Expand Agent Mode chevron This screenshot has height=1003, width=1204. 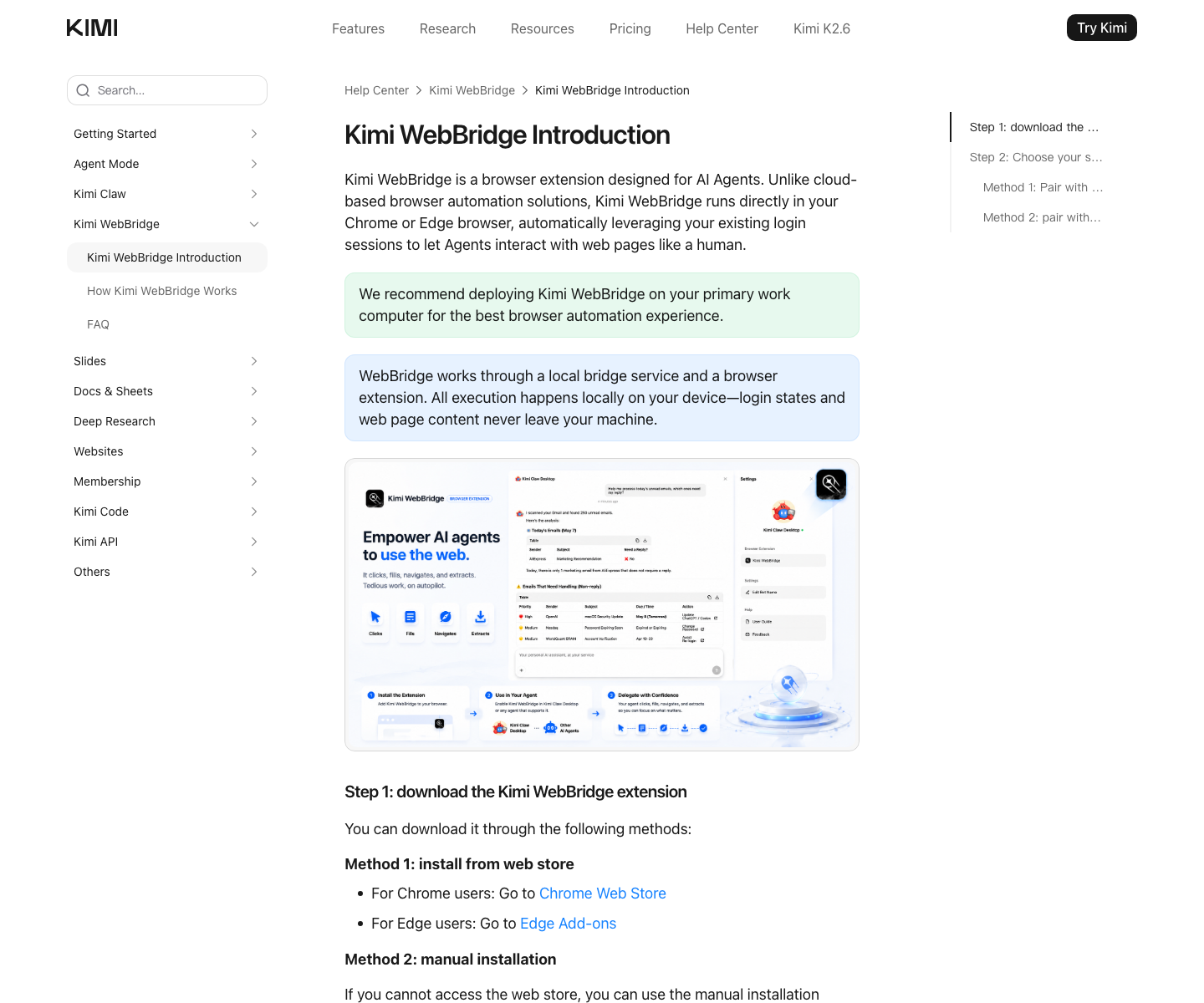(x=254, y=164)
